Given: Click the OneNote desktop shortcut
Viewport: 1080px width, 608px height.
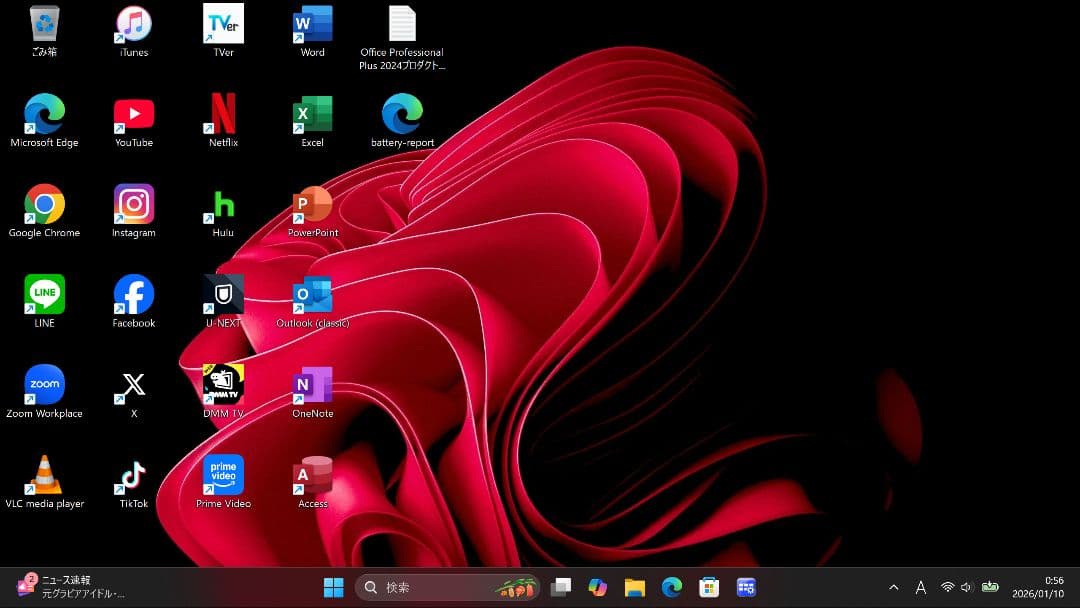Looking at the screenshot, I should tap(312, 385).
